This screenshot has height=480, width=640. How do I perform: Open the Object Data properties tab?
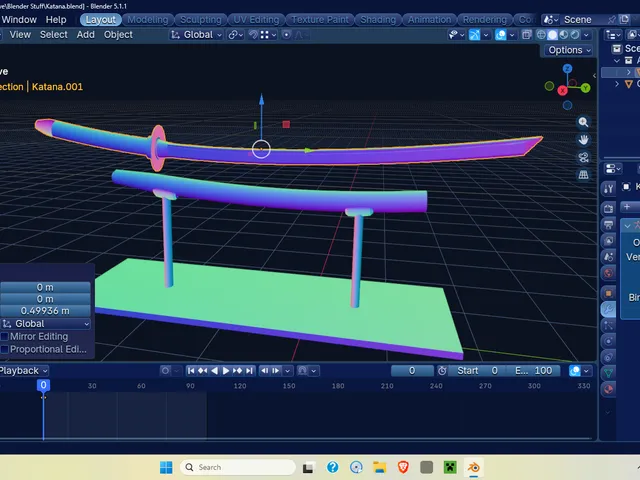click(x=608, y=373)
